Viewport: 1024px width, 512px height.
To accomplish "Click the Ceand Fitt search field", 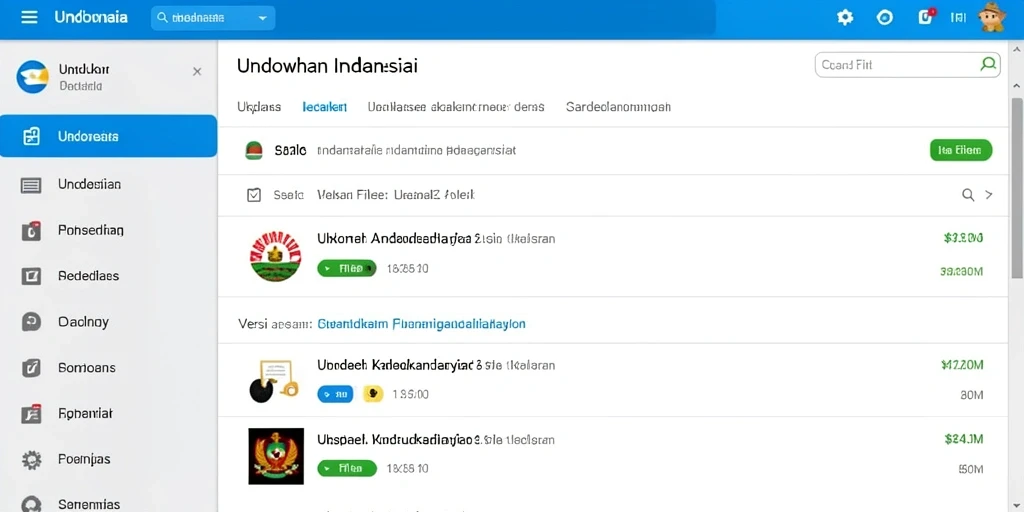I will [908, 65].
